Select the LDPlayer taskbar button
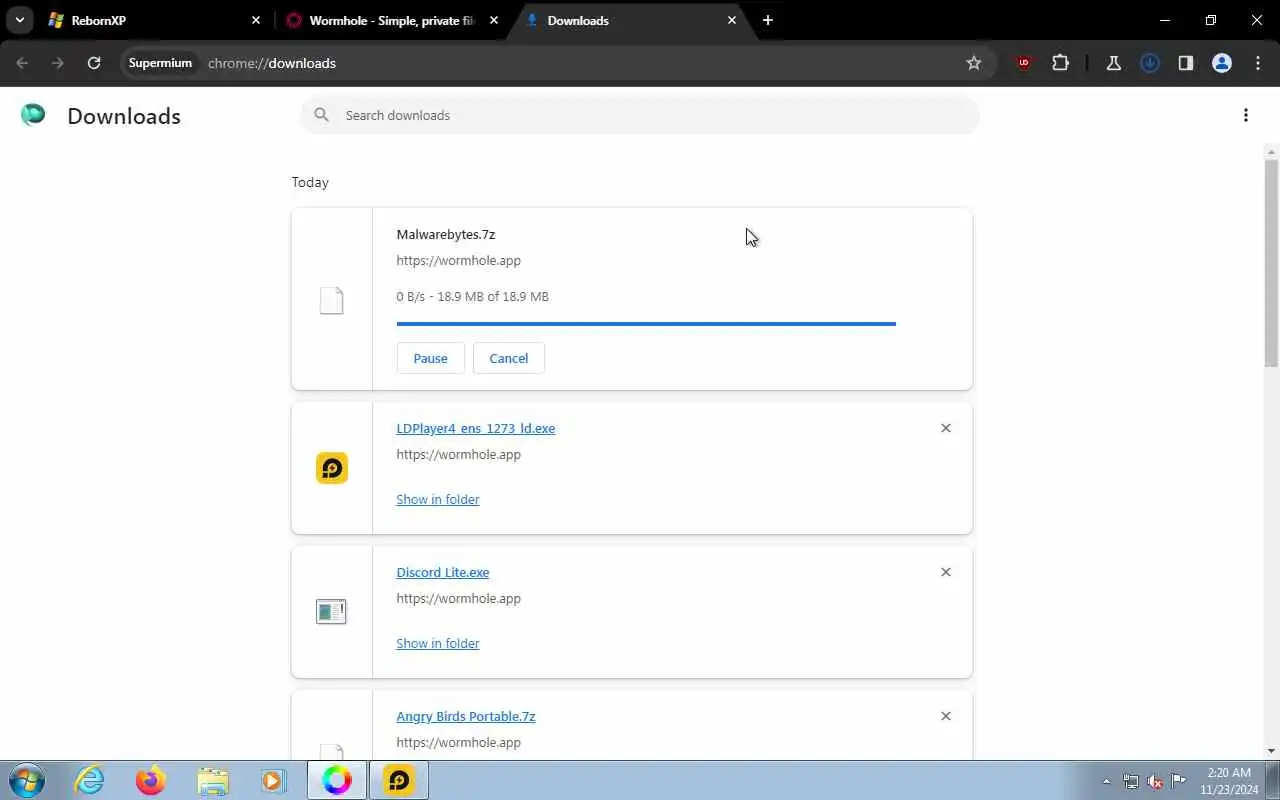The width and height of the screenshot is (1280, 800). coord(399,780)
